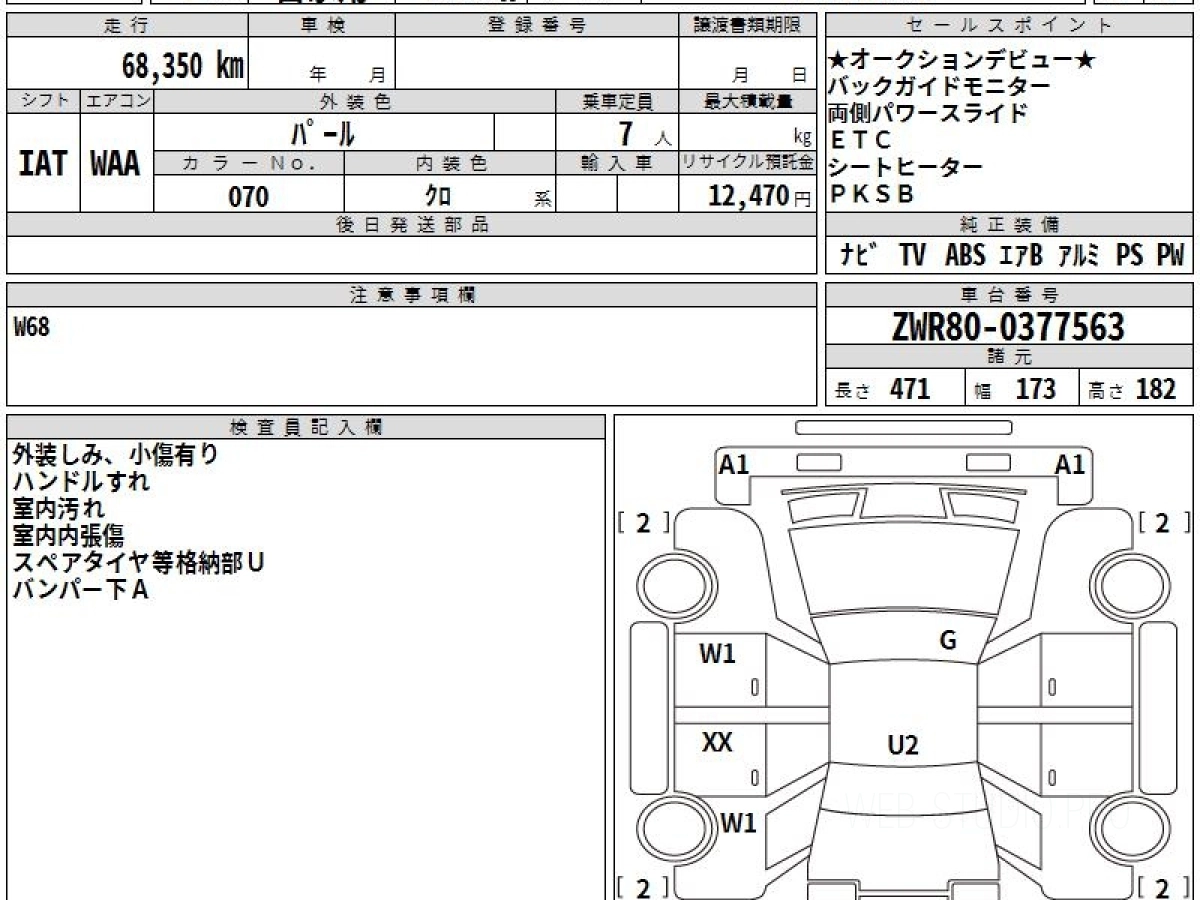
Task: Select the TV equipment label
Action: [912, 256]
